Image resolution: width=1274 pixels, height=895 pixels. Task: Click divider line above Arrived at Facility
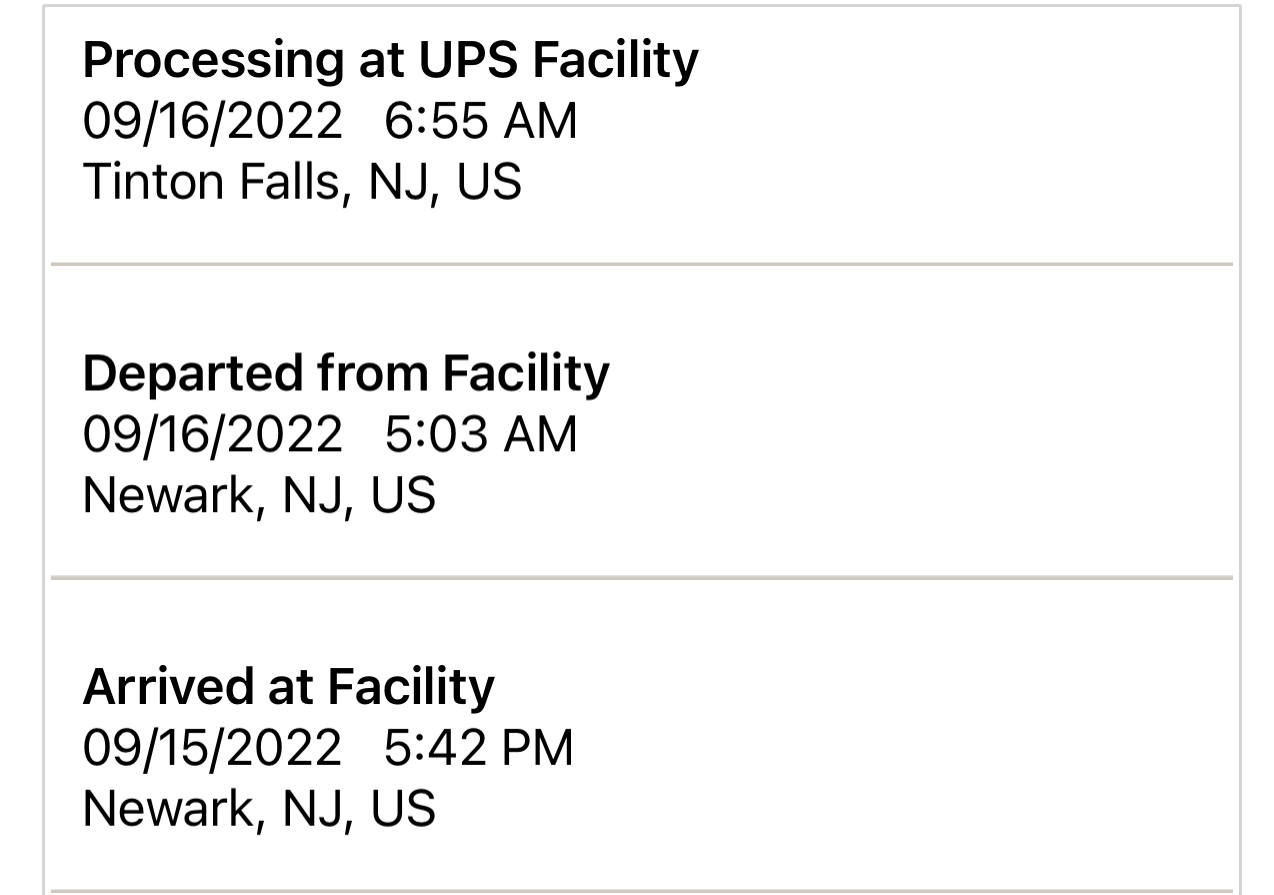click(642, 578)
